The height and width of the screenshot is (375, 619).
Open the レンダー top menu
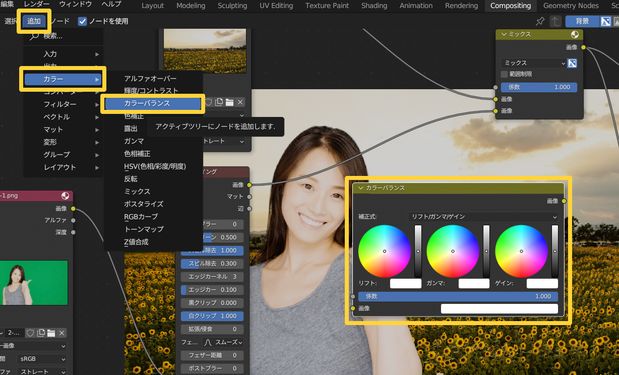click(36, 4)
